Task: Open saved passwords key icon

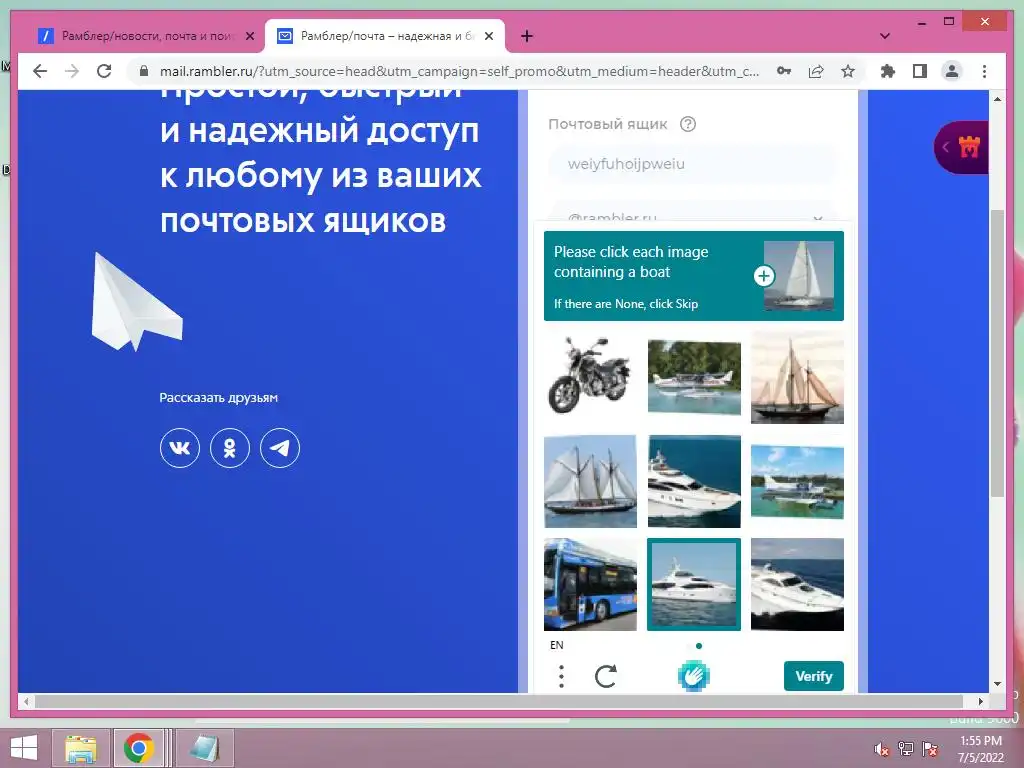Action: 784,71
